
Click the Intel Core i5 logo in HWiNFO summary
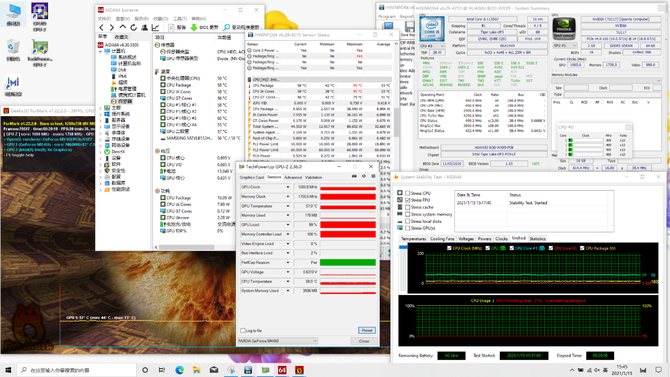click(432, 29)
